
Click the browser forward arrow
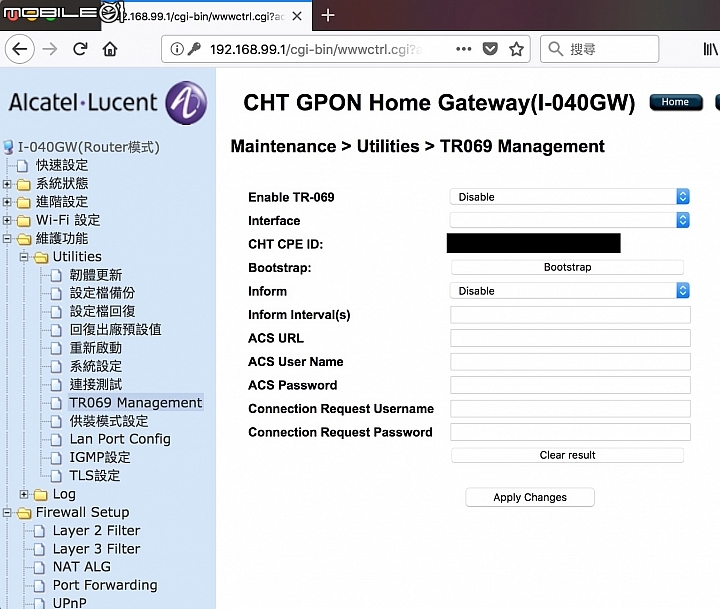[50, 49]
